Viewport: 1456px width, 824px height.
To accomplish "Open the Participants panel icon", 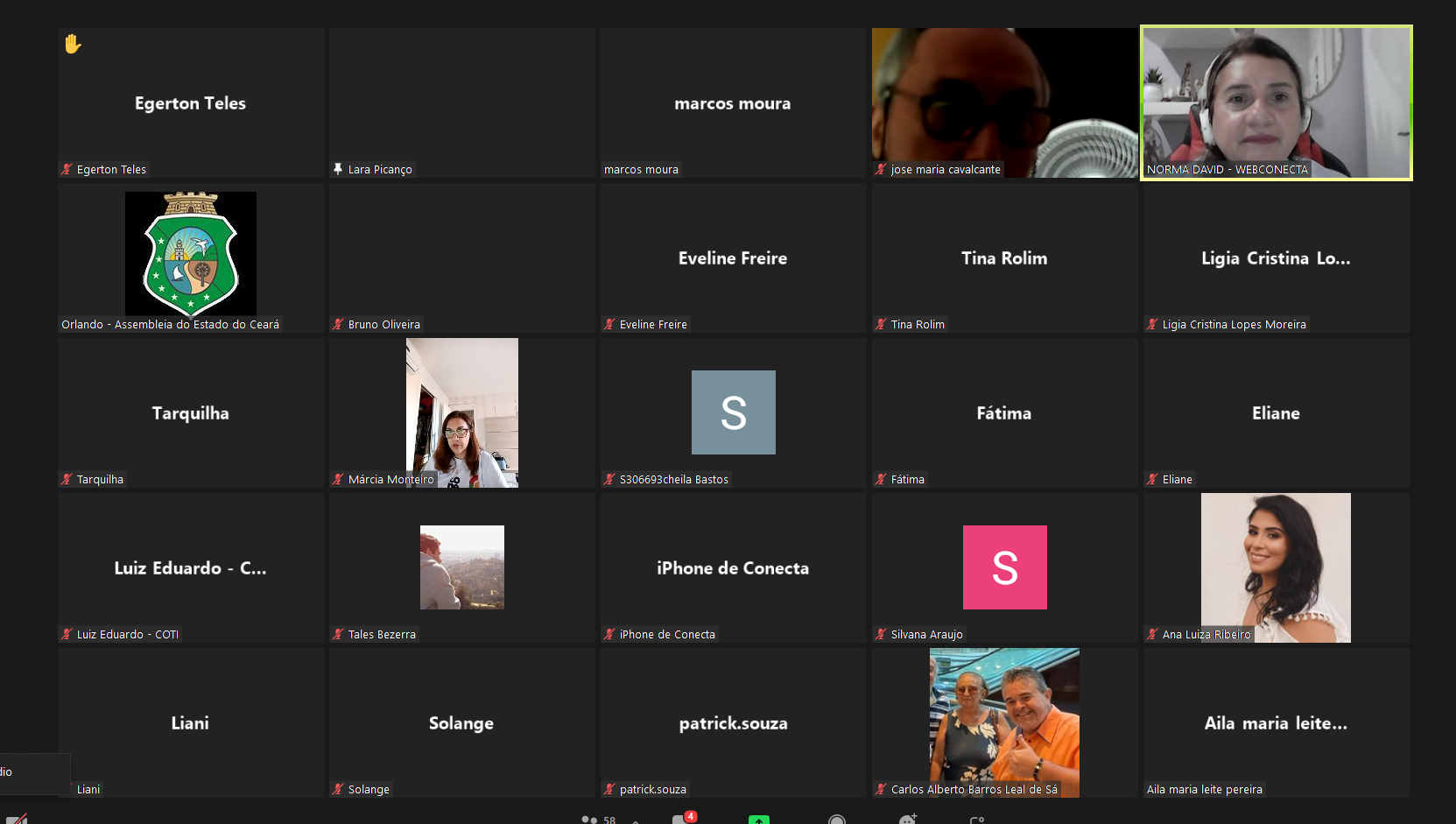I will [x=589, y=820].
